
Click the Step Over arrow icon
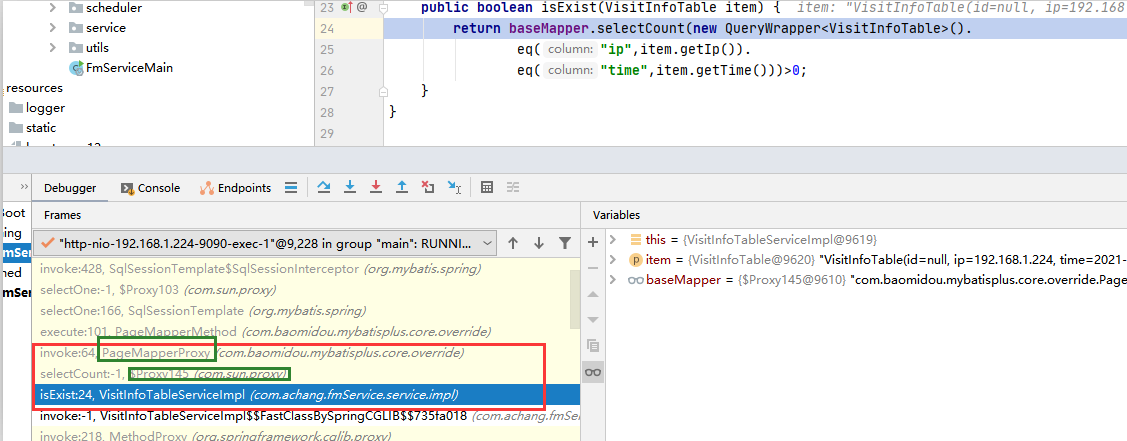(323, 187)
